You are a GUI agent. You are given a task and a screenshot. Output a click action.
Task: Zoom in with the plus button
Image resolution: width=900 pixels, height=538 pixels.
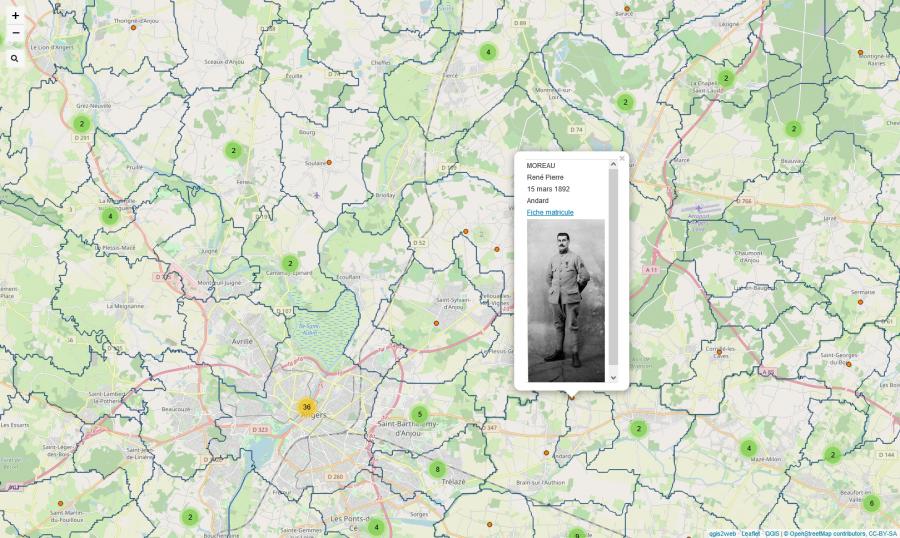(x=15, y=16)
